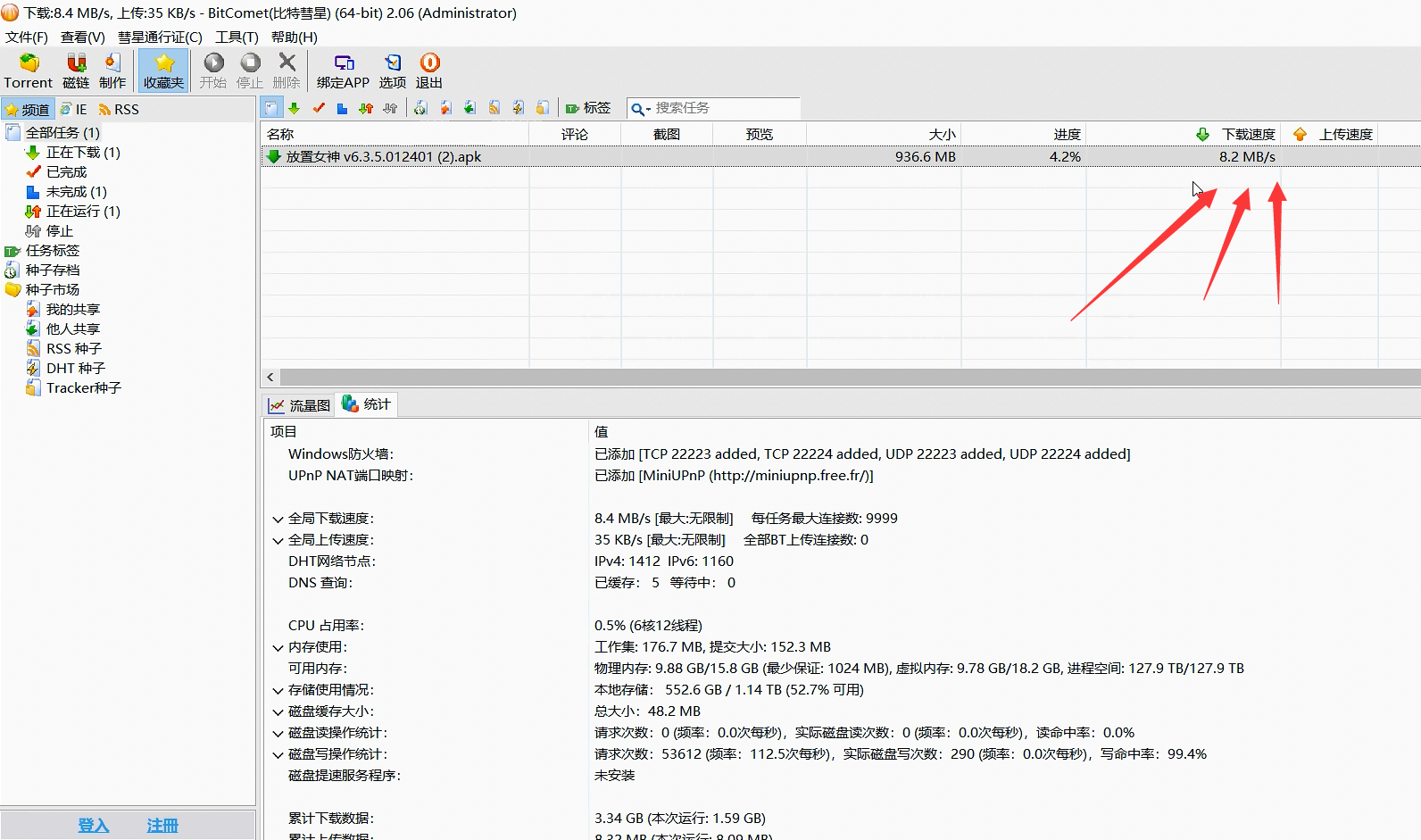
Task: Sort by 下载速度 column header
Action: 1184,134
